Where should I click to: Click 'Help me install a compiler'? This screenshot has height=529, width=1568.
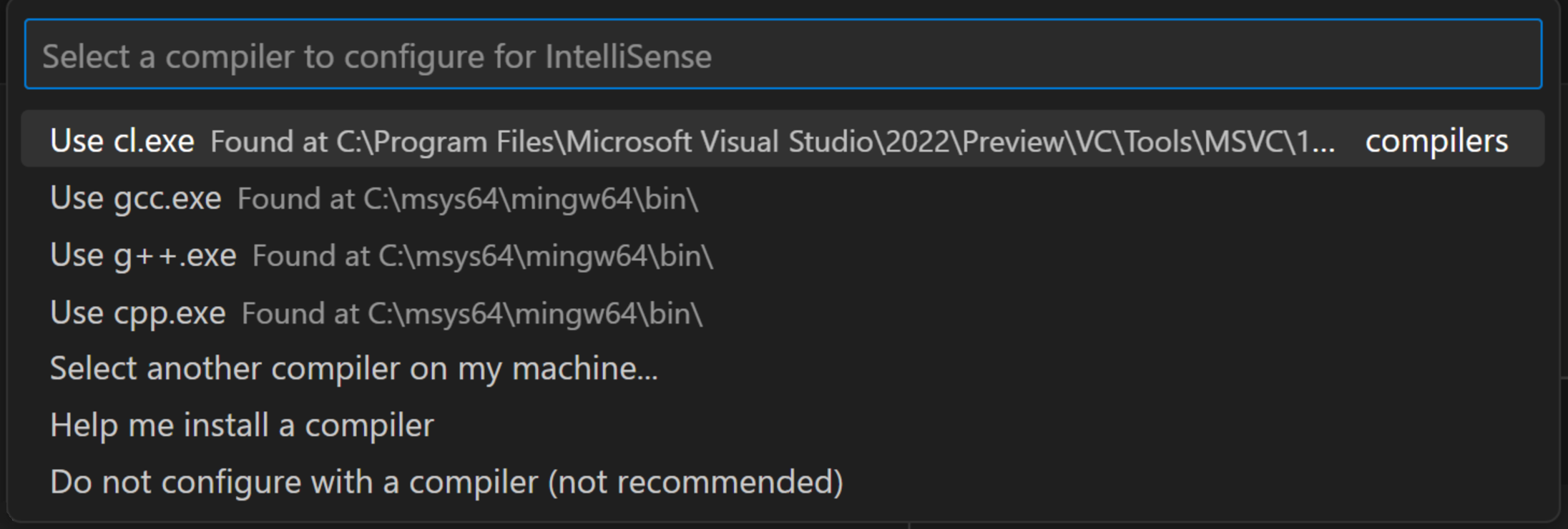(241, 425)
